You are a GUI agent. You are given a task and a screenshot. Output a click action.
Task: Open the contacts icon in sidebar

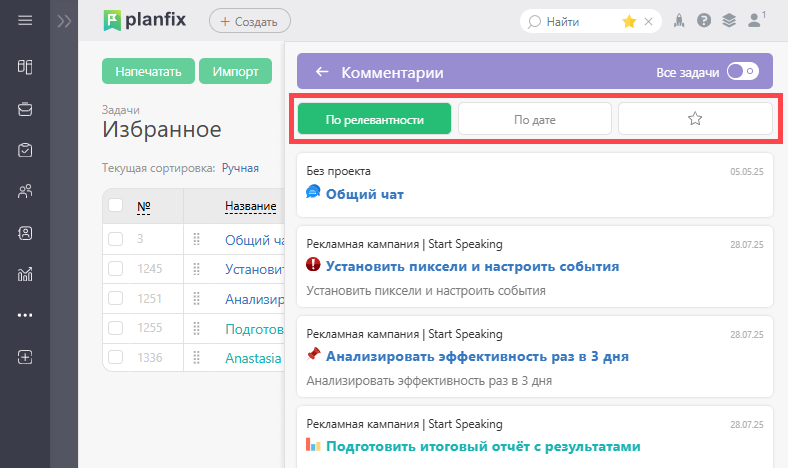(25, 233)
